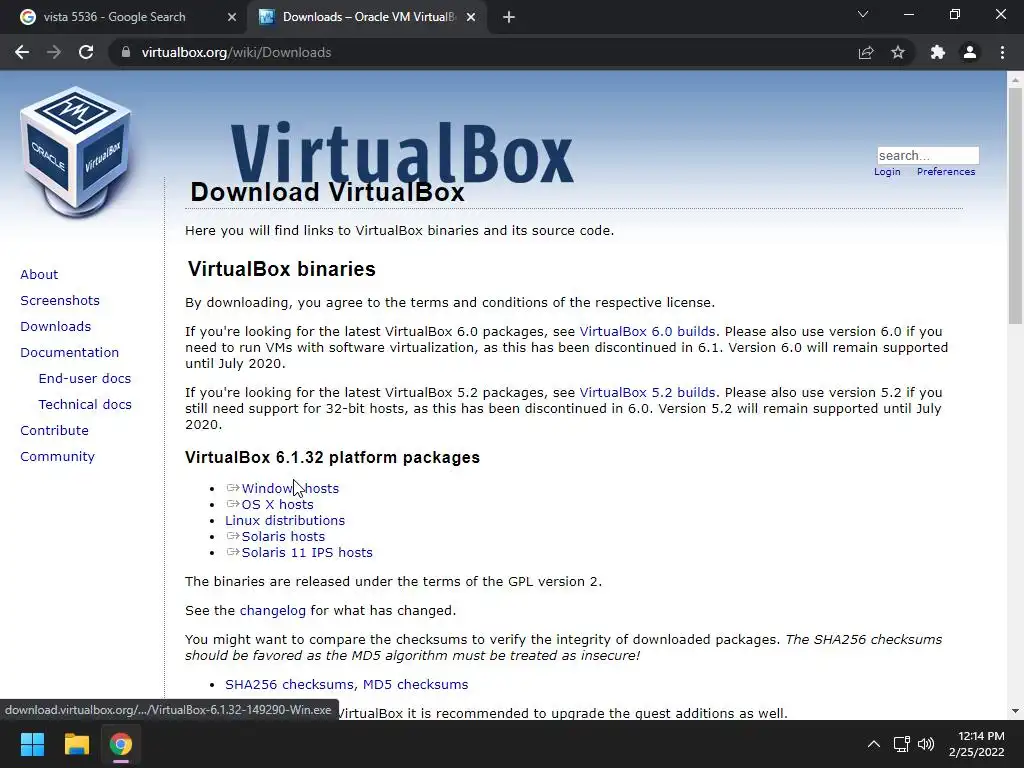This screenshot has height=768, width=1024.
Task: Open the Windows Start menu
Action: point(32,744)
